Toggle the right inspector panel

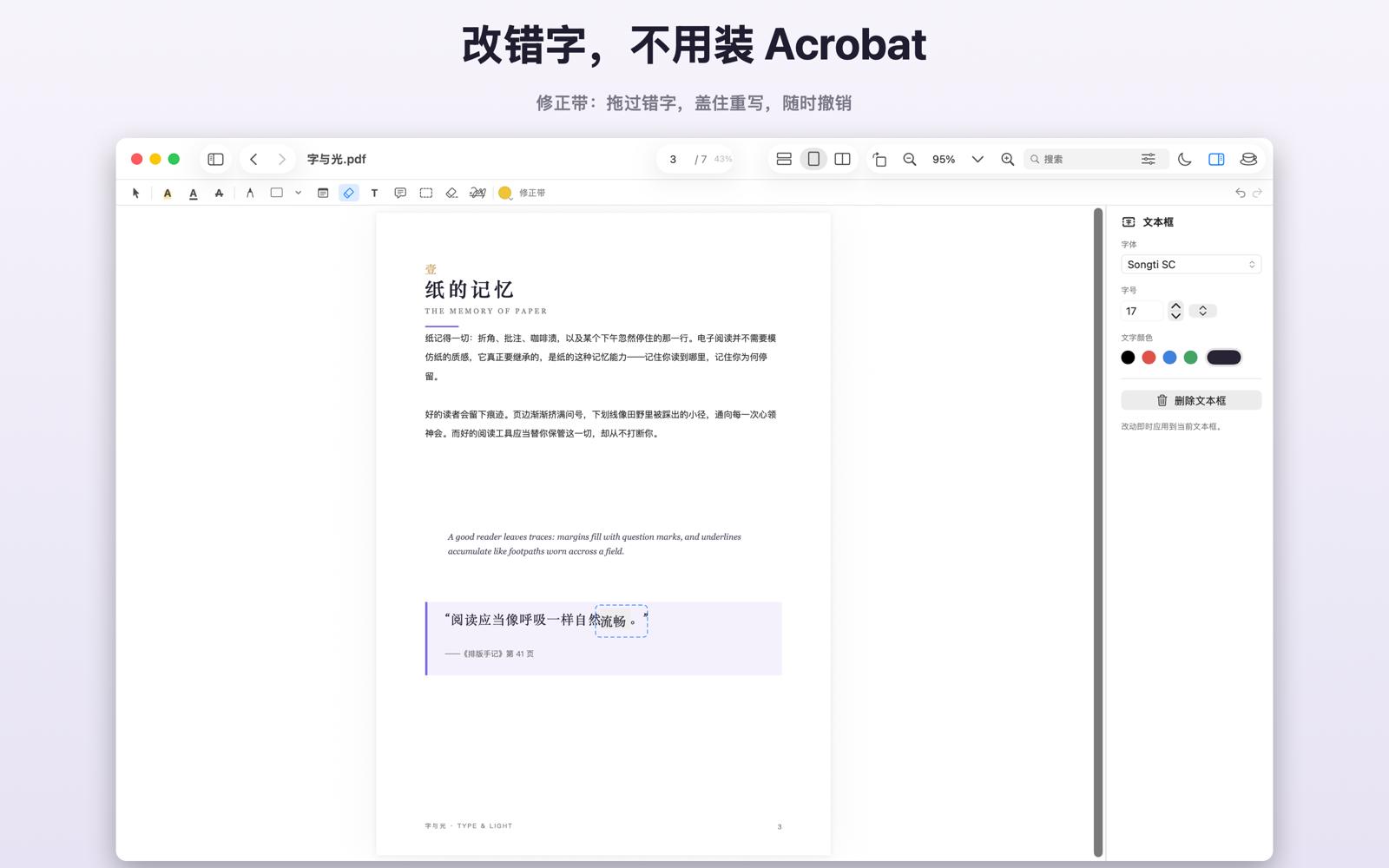[1216, 159]
